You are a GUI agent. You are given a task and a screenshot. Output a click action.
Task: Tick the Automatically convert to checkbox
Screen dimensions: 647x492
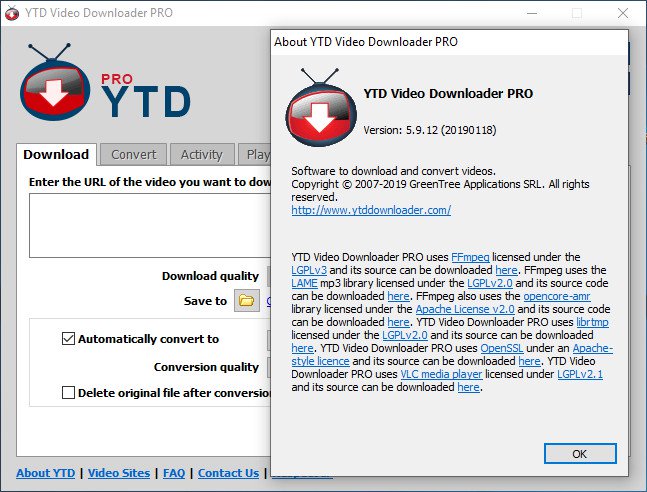[68, 338]
